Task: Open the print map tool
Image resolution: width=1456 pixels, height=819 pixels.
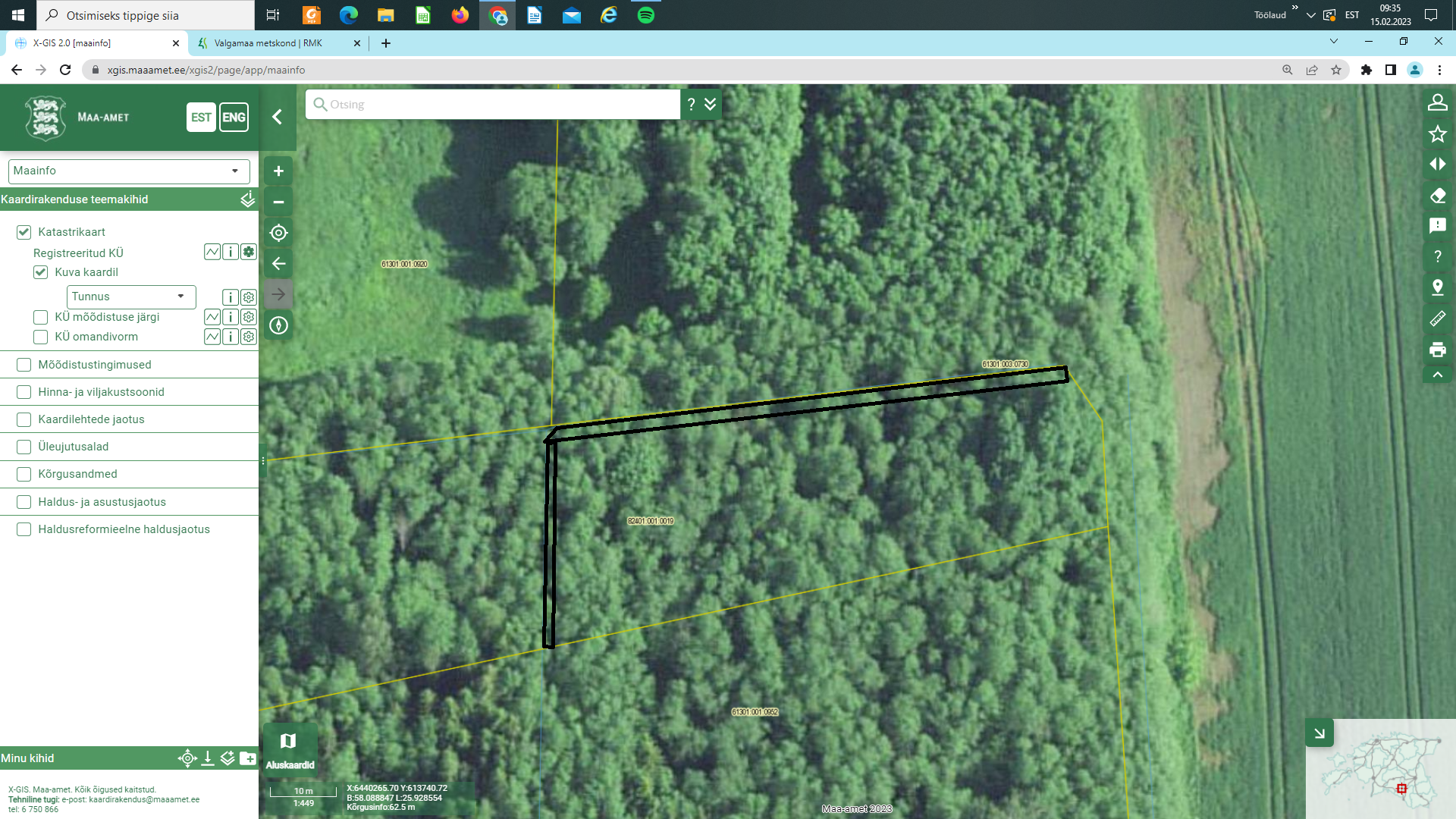Action: pos(1437,350)
